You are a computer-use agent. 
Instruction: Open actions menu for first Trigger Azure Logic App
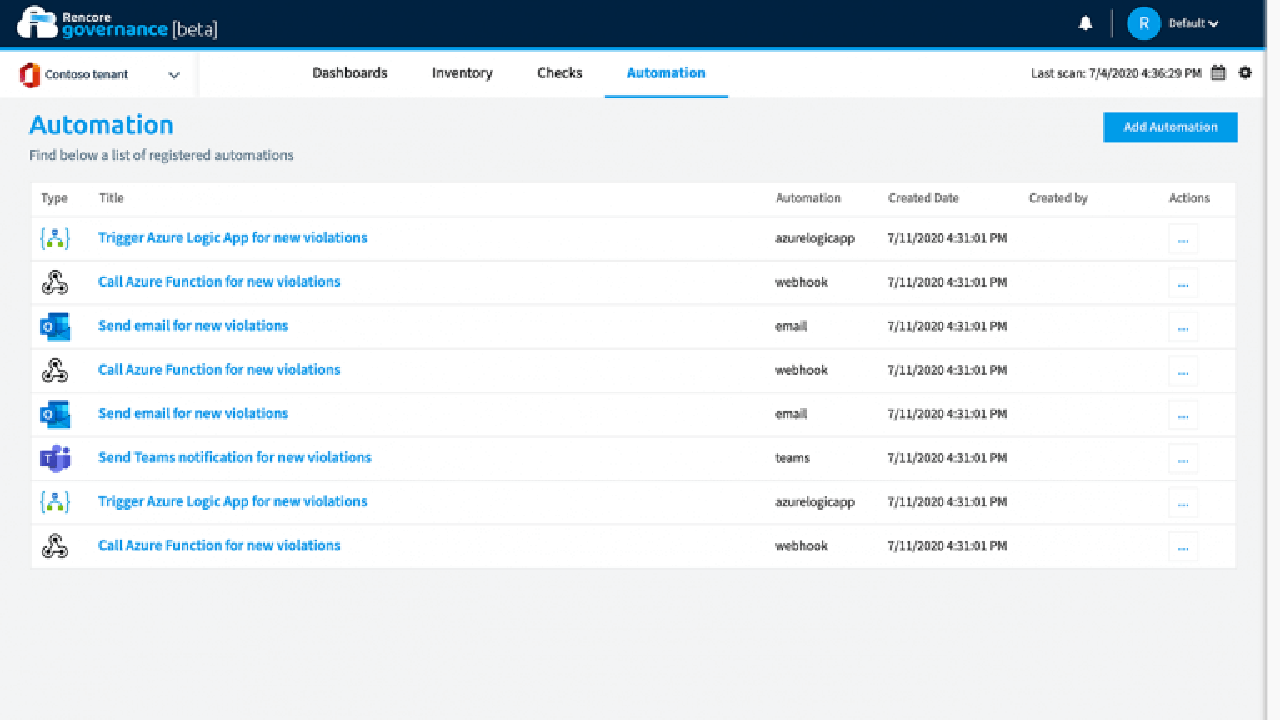coord(1182,239)
